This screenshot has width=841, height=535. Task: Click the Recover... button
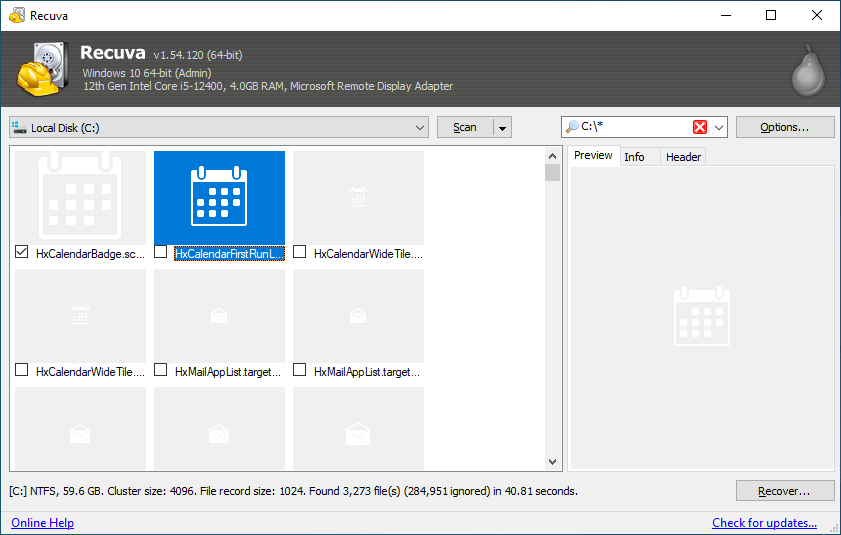785,490
